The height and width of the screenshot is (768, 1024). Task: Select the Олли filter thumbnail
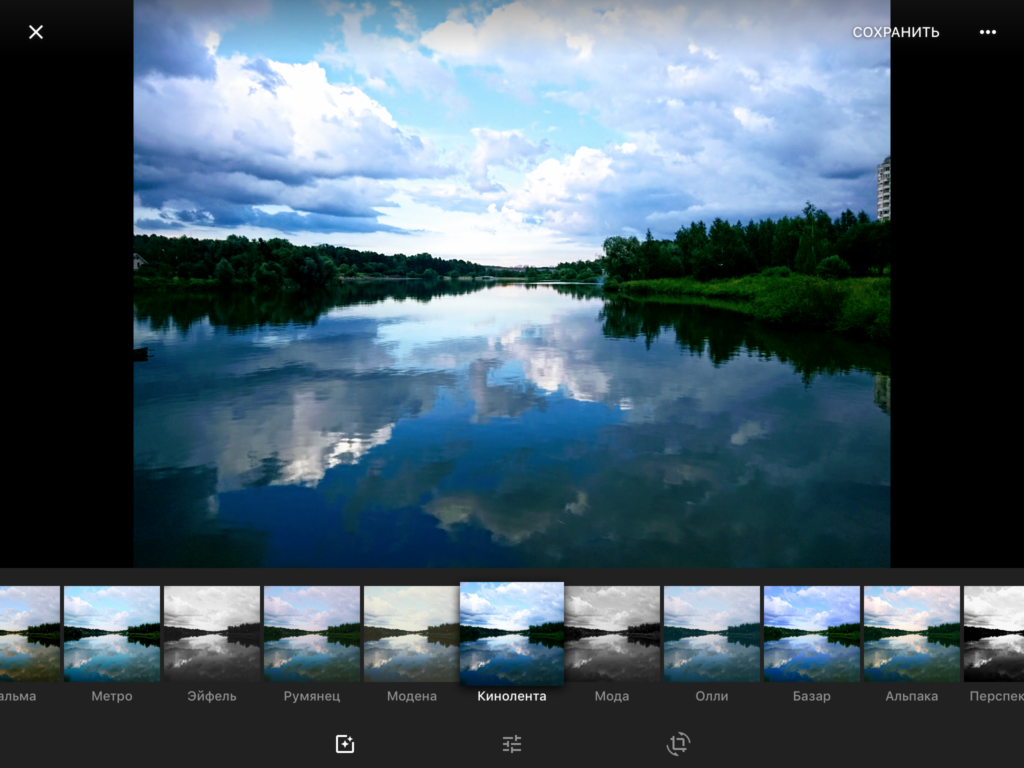(712, 634)
